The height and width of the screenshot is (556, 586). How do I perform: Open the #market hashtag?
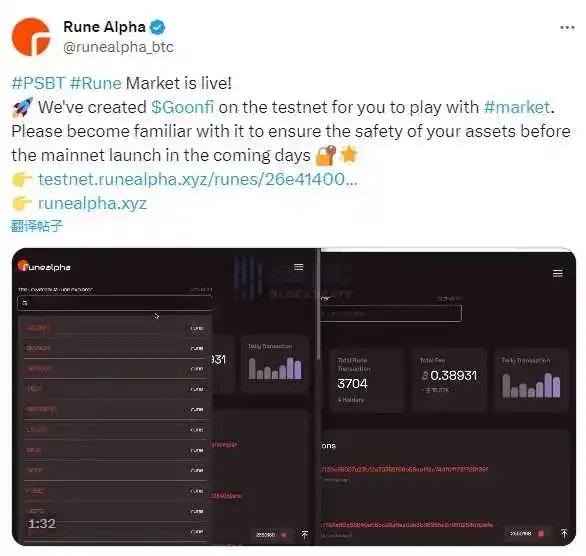tap(517, 107)
